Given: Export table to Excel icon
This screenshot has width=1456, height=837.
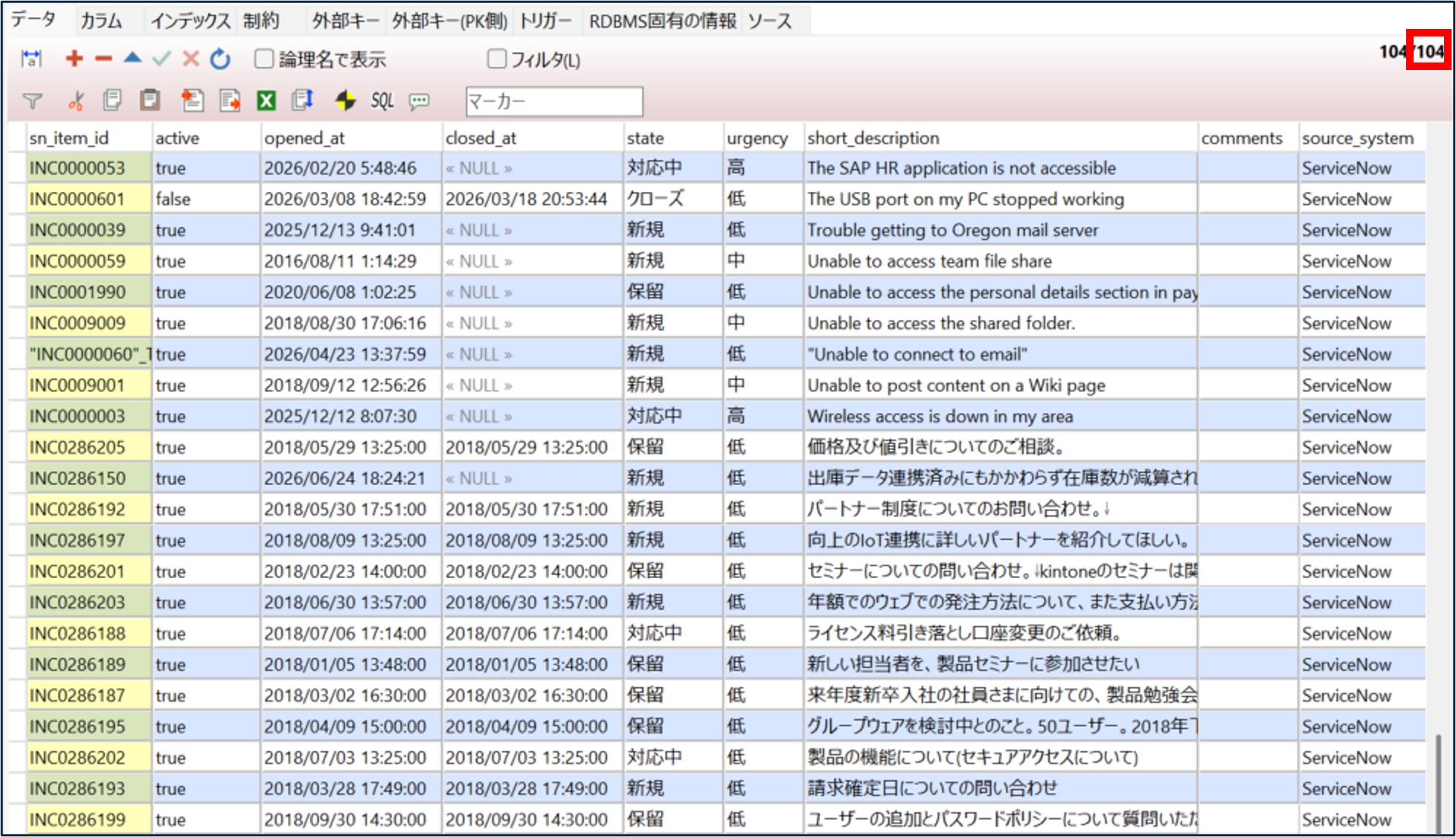Looking at the screenshot, I should pyautogui.click(x=266, y=100).
